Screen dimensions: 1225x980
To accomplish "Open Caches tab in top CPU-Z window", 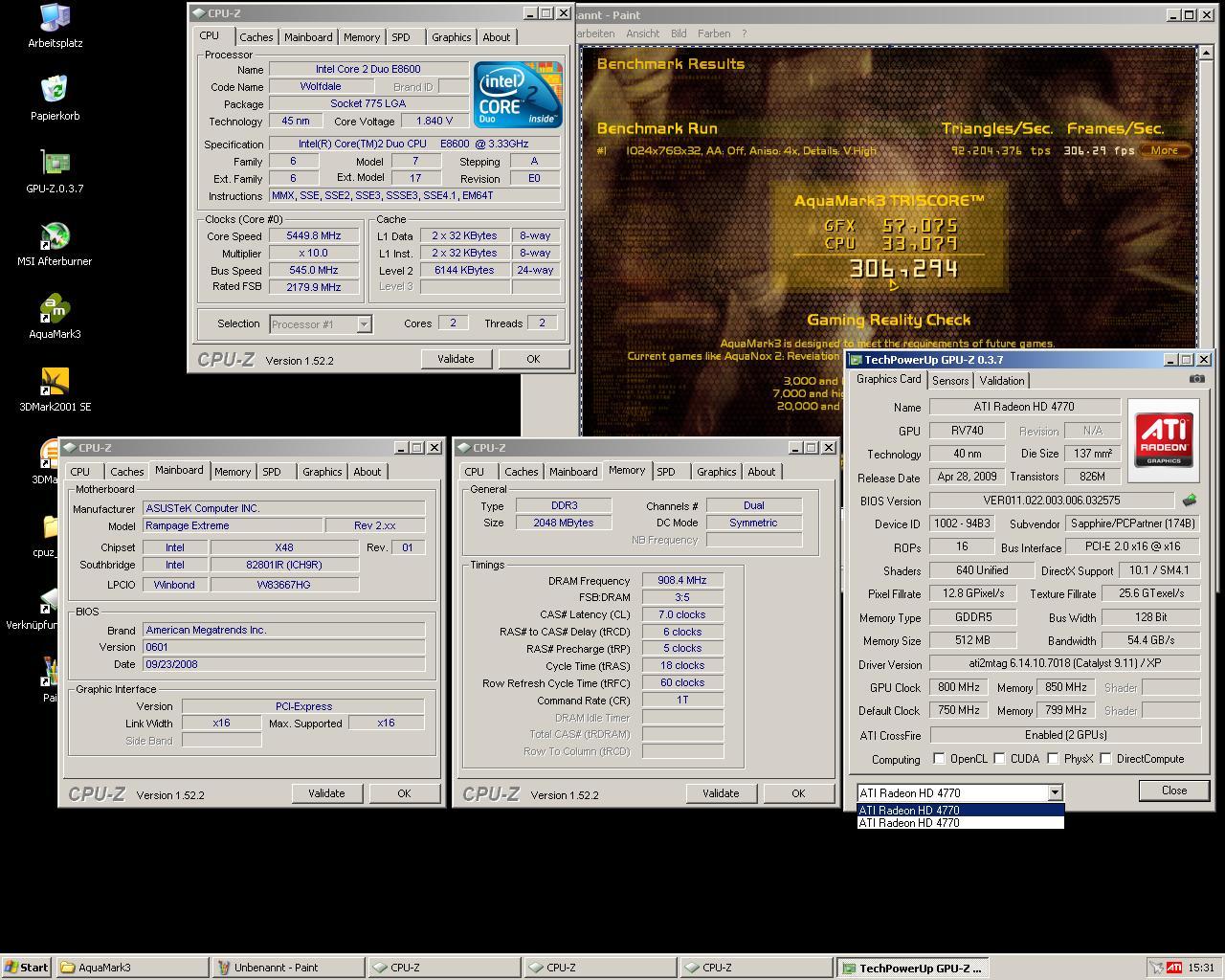I will [256, 37].
